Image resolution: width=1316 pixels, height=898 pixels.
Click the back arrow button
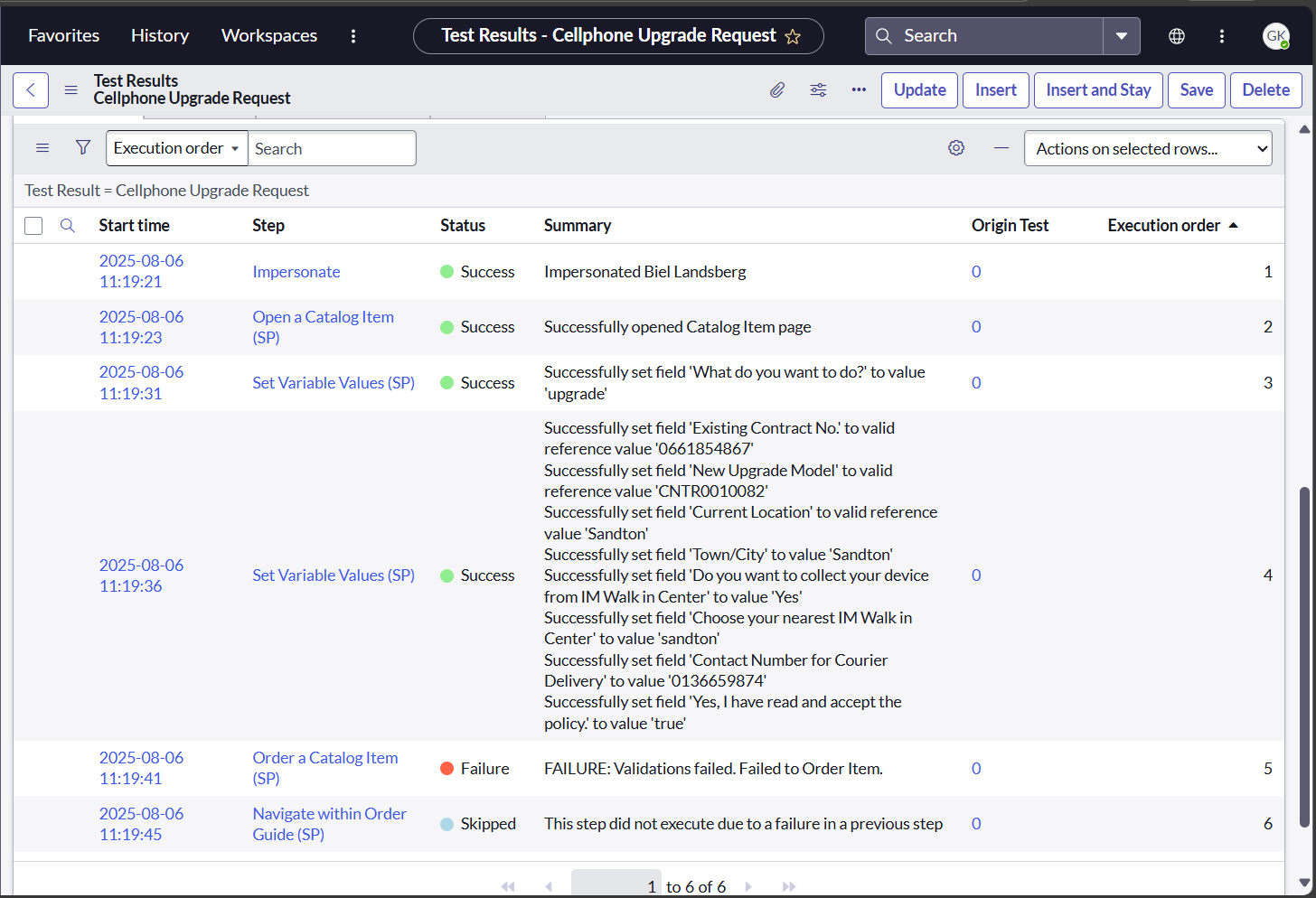[x=31, y=90]
